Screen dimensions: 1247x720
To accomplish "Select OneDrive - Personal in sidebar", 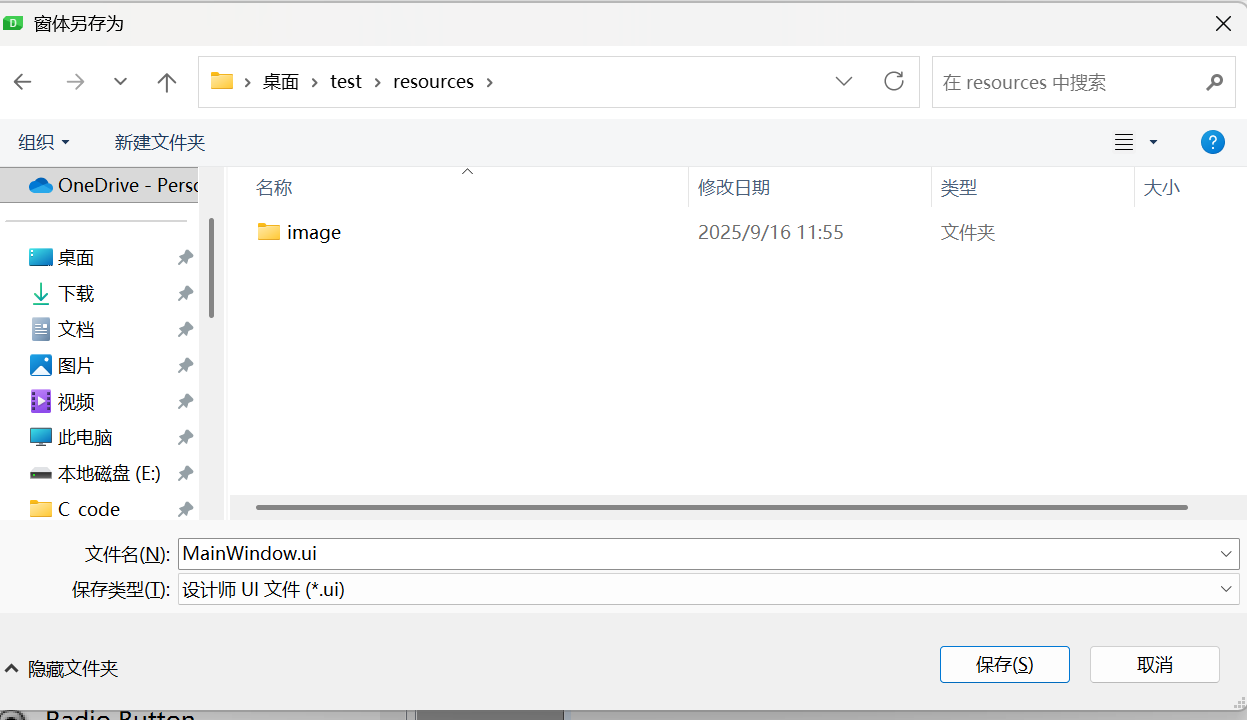I will (x=100, y=185).
